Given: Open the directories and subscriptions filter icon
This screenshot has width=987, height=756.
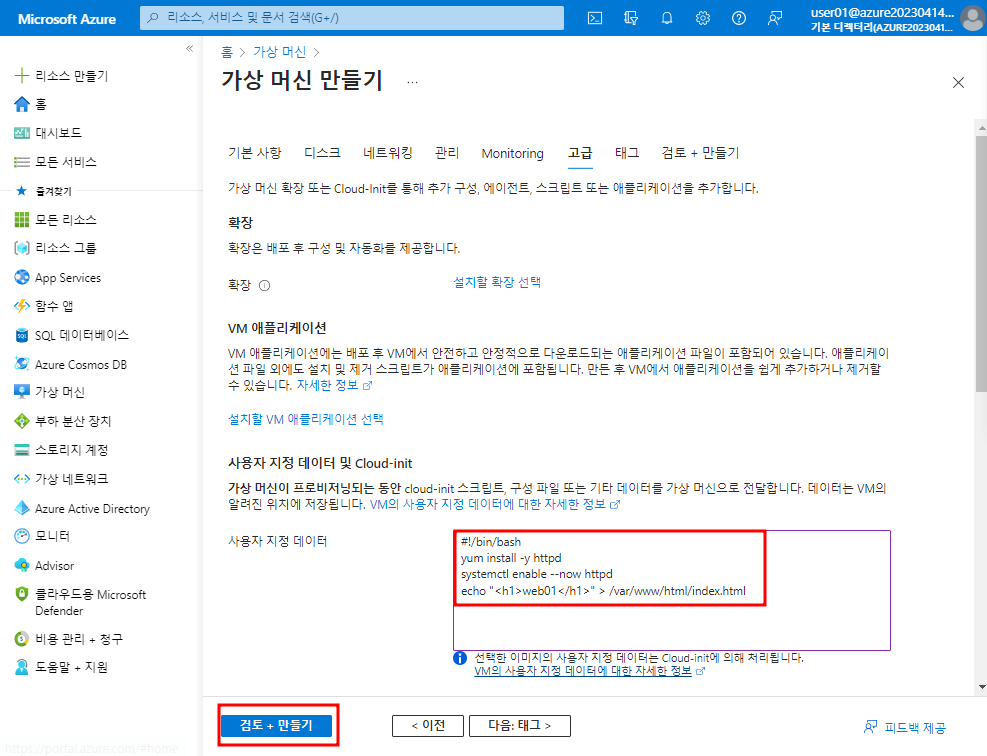Looking at the screenshot, I should (631, 18).
